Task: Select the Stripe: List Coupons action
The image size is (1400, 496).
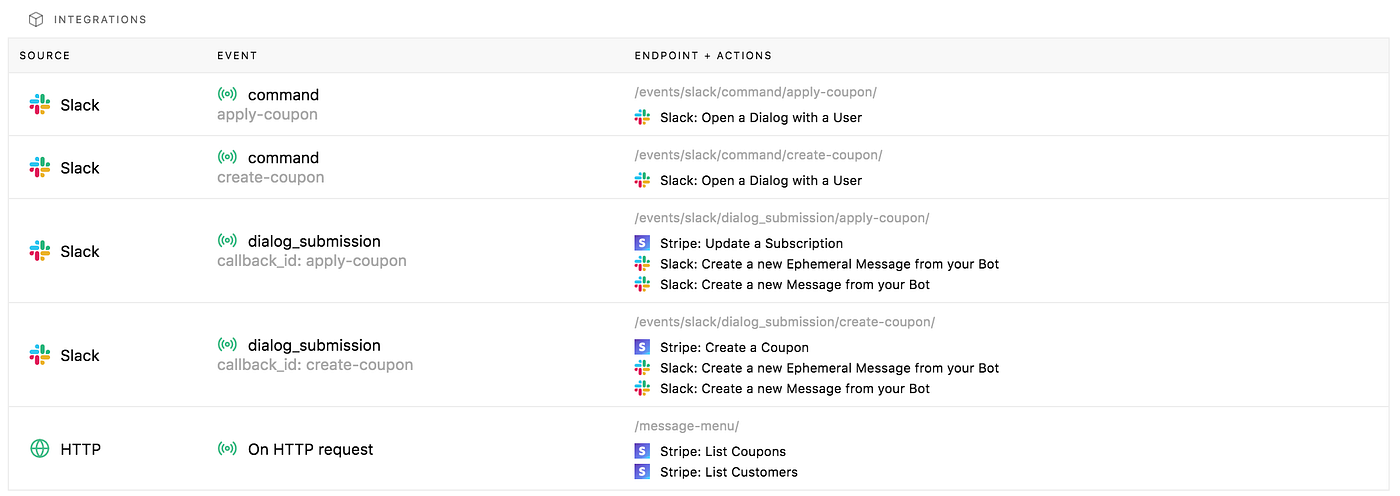Action: coord(722,451)
